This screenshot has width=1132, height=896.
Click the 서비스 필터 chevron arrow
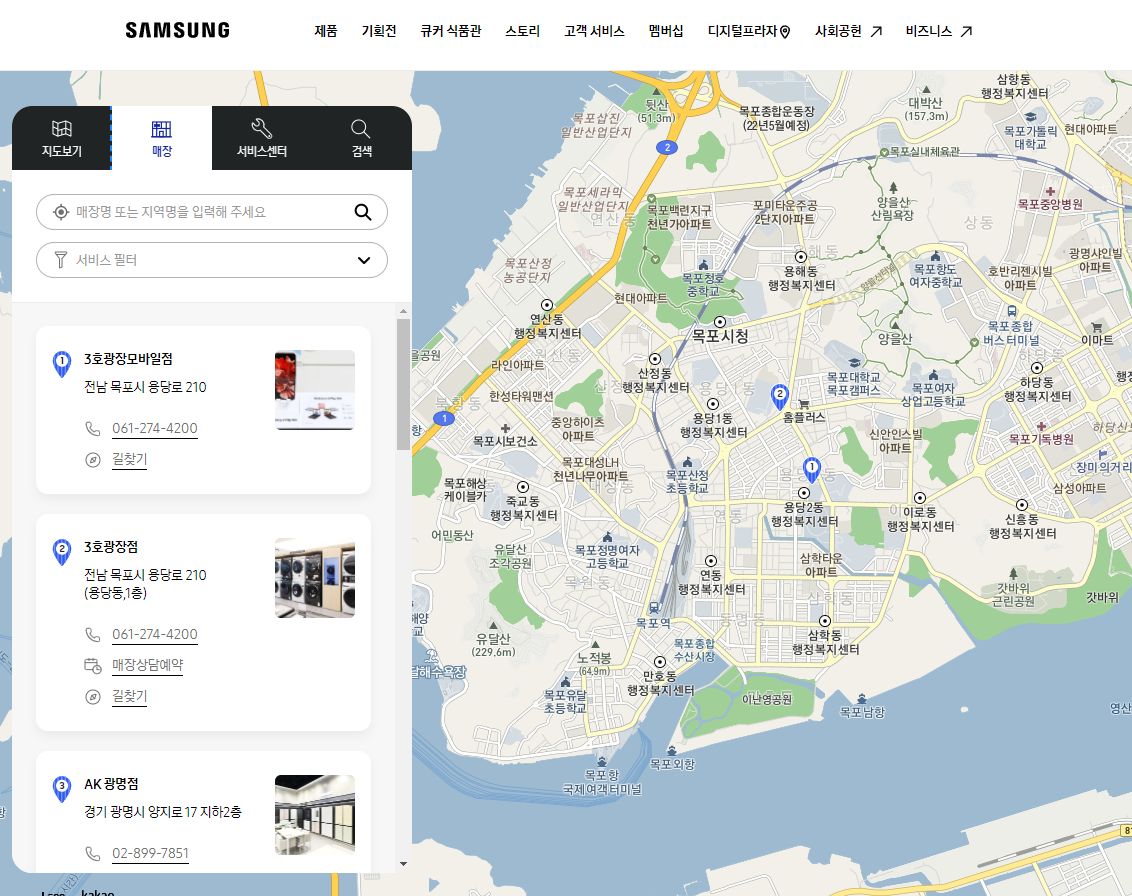point(364,260)
